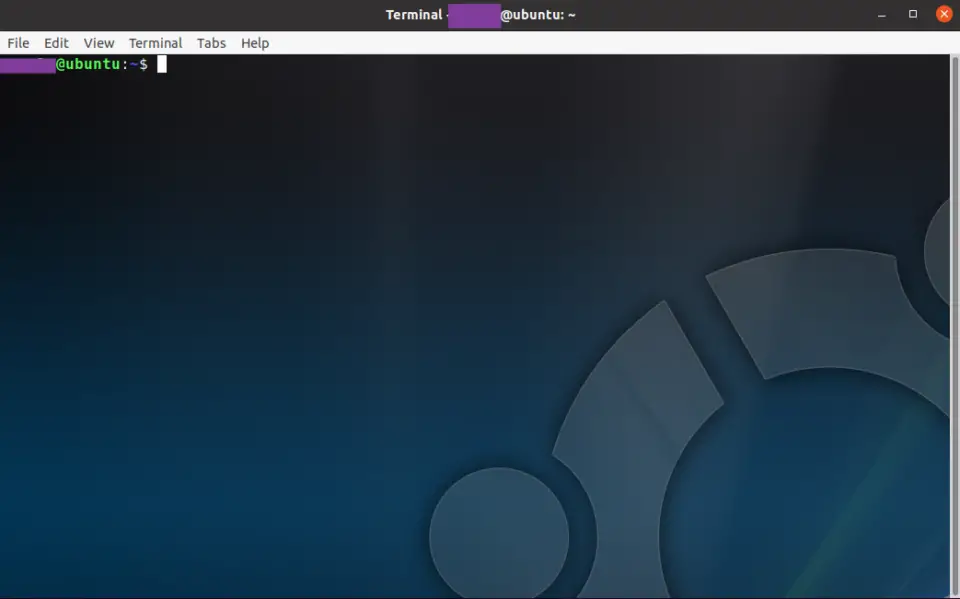Click the purple highlighted username in the prompt
The height and width of the screenshot is (599, 960).
[x=27, y=64]
